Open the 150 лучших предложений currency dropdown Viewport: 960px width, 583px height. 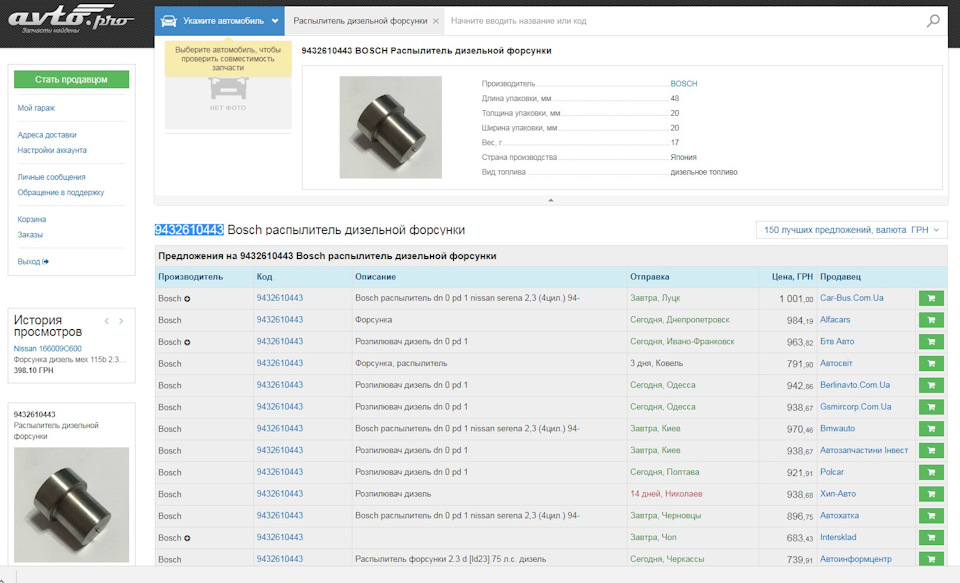coord(852,230)
